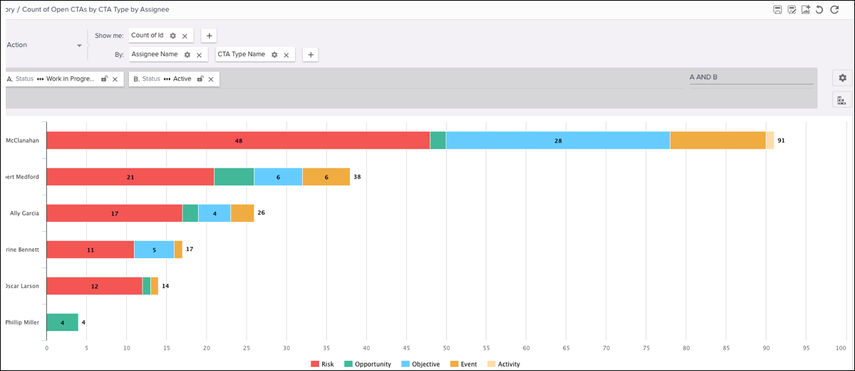Remove the Count of Id field

pyautogui.click(x=185, y=36)
